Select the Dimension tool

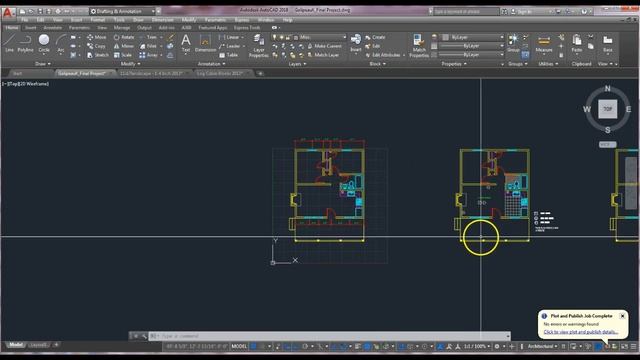205,43
